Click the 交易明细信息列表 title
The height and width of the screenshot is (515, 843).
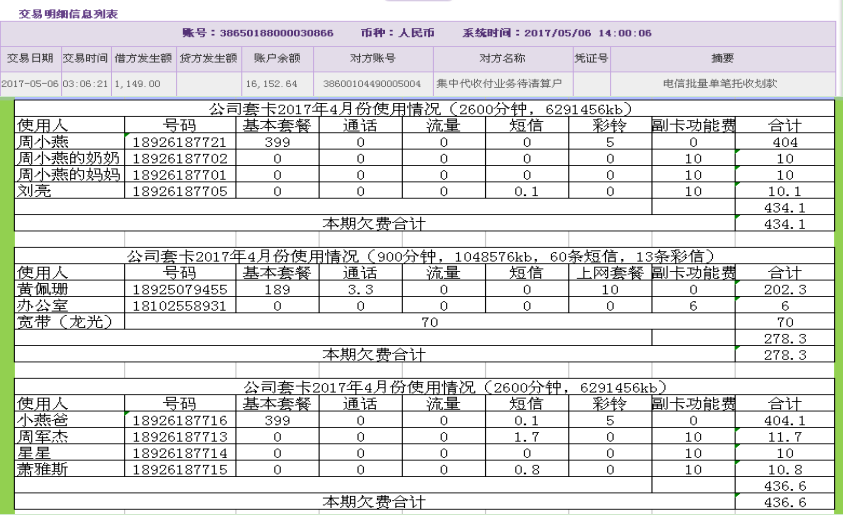click(x=68, y=15)
